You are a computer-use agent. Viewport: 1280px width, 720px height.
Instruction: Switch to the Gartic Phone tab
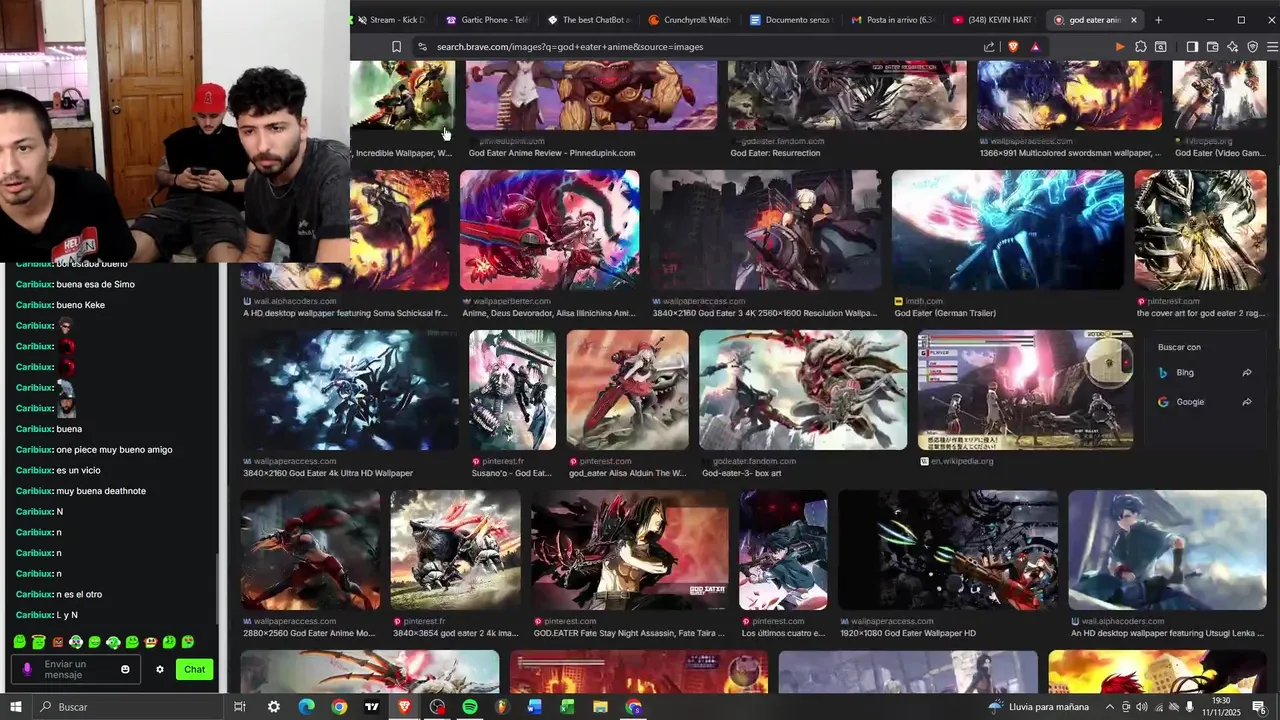[x=487, y=20]
